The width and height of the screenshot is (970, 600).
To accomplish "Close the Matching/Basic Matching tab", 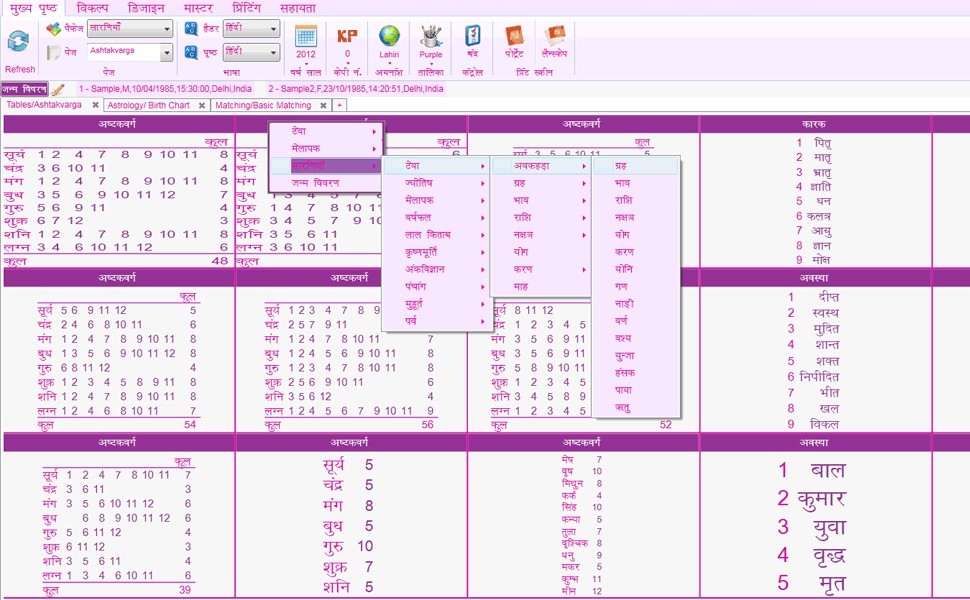I will pyautogui.click(x=323, y=106).
